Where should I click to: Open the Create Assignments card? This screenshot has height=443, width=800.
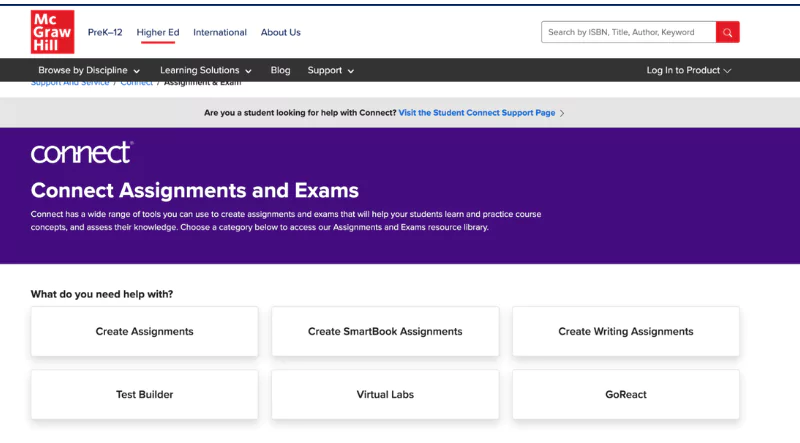(144, 331)
